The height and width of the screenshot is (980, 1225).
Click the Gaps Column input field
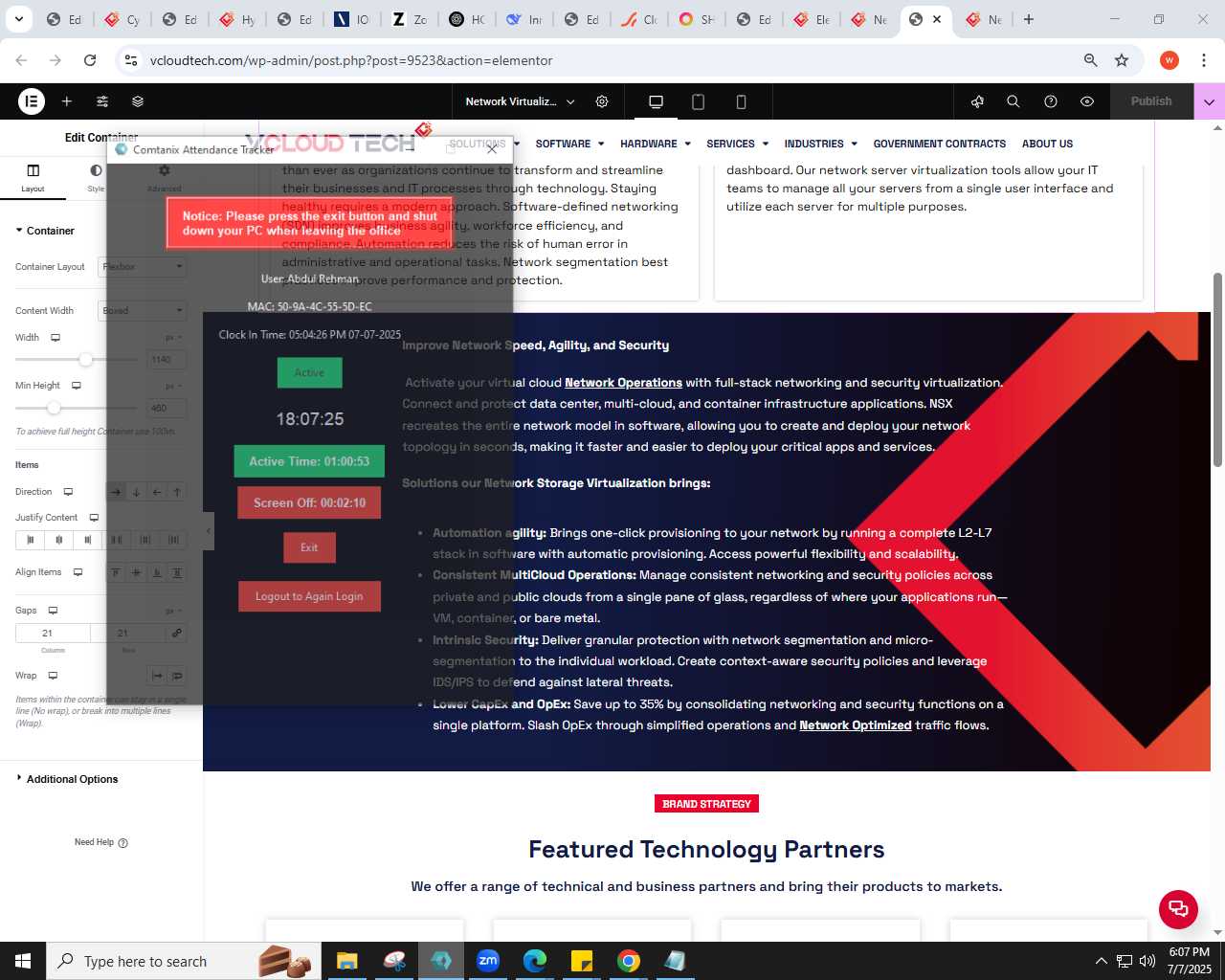click(x=53, y=634)
